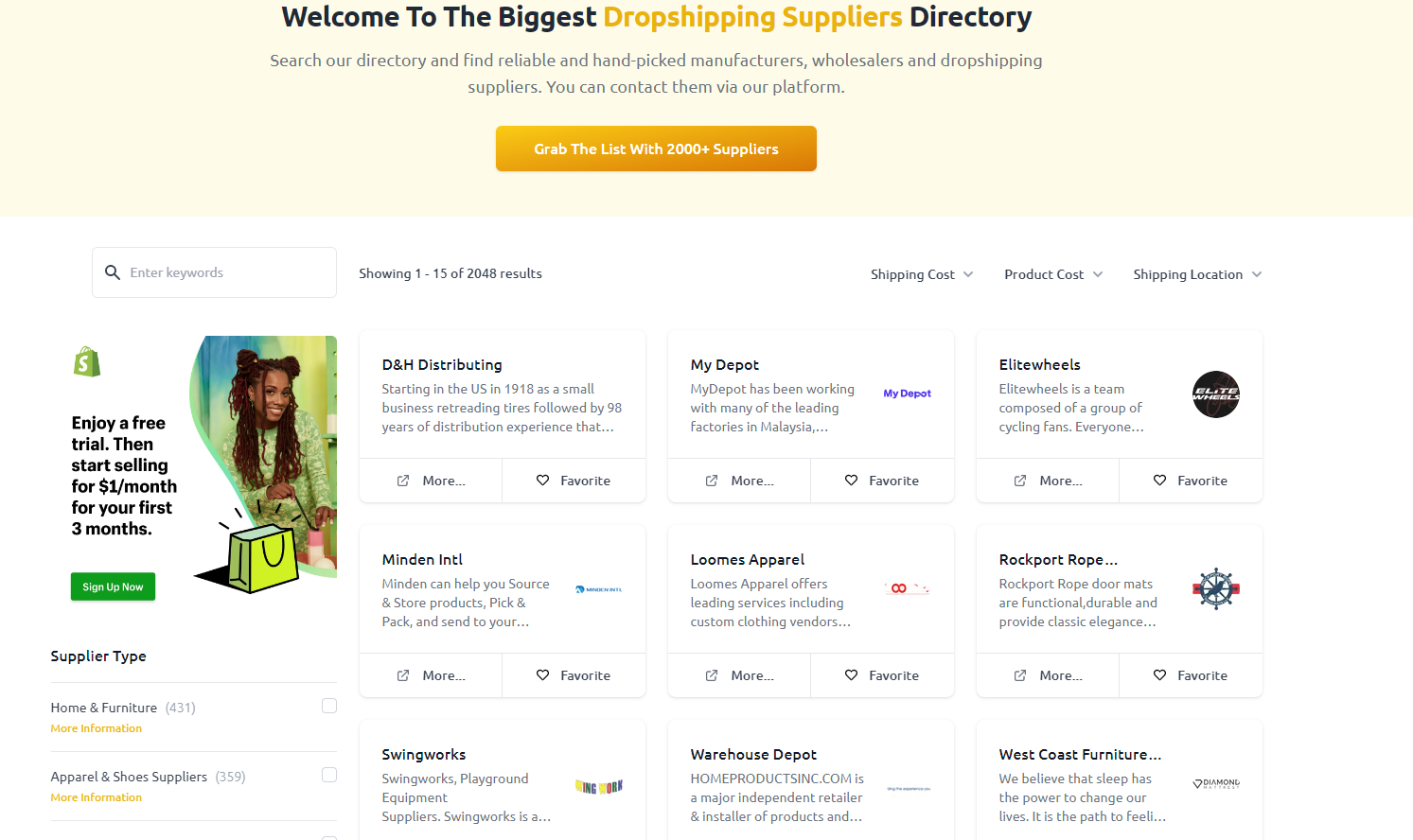Open More Information under Home & Furniture
Screen dimensions: 1413x840
click(97, 728)
